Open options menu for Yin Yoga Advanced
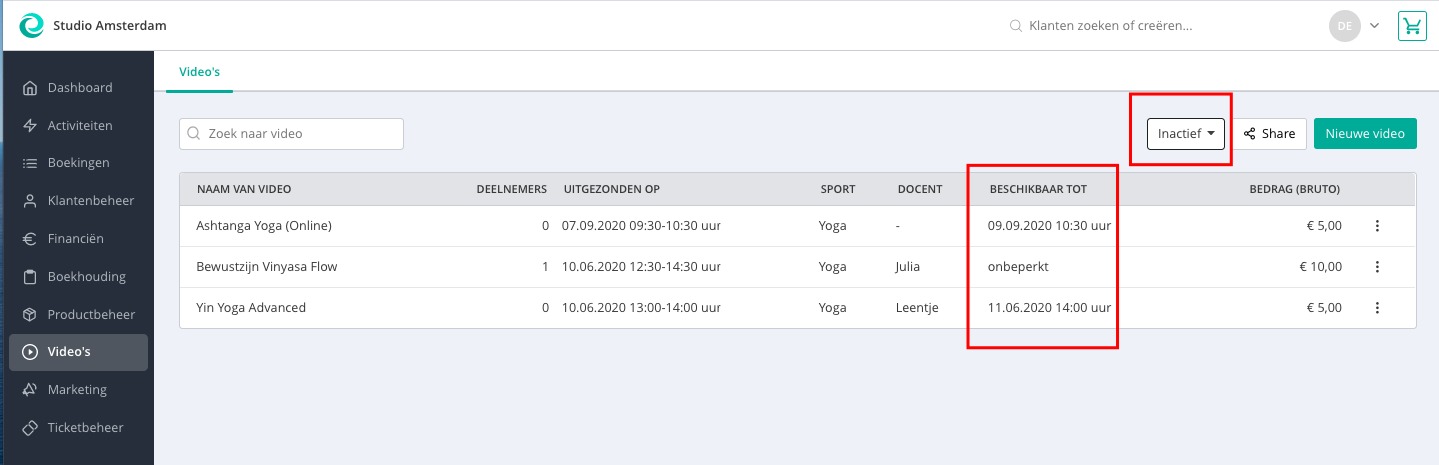Image resolution: width=1439 pixels, height=465 pixels. (x=1377, y=308)
